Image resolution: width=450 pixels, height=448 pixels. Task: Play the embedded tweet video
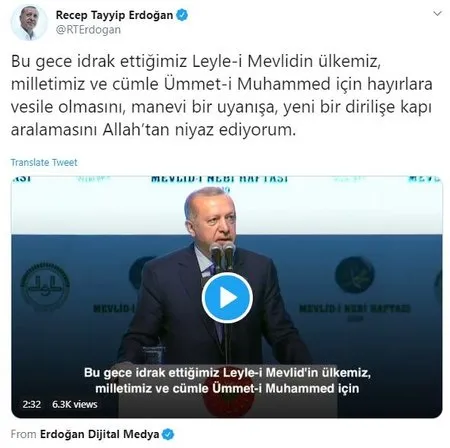click(x=227, y=298)
